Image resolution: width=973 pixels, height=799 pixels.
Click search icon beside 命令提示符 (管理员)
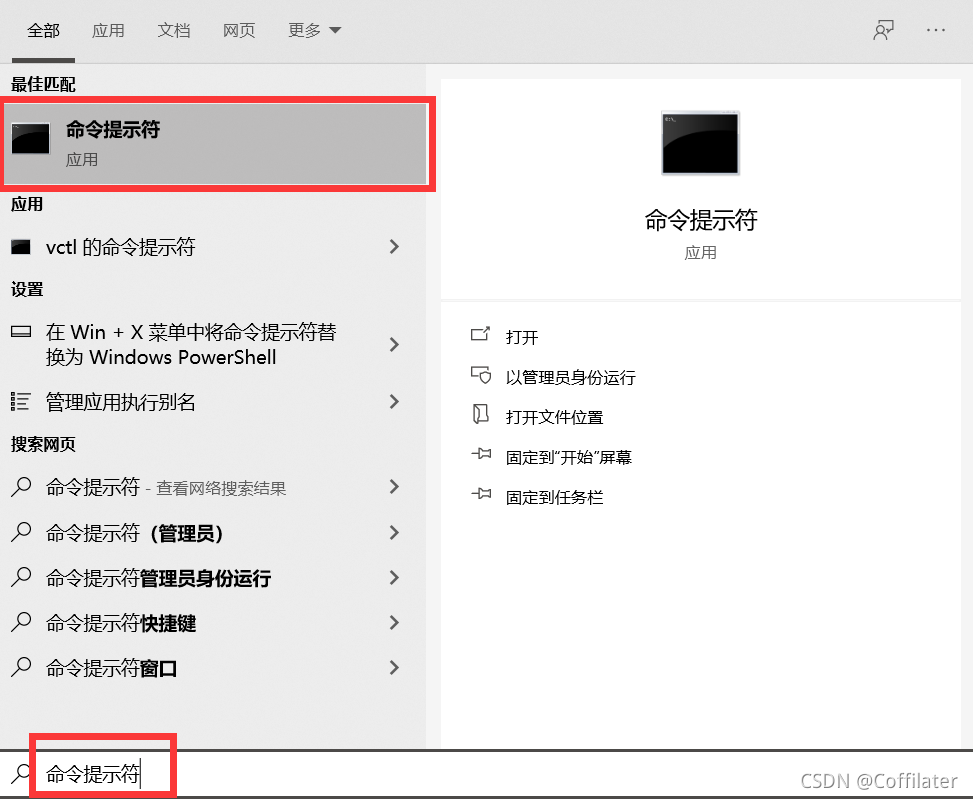pyautogui.click(x=20, y=532)
